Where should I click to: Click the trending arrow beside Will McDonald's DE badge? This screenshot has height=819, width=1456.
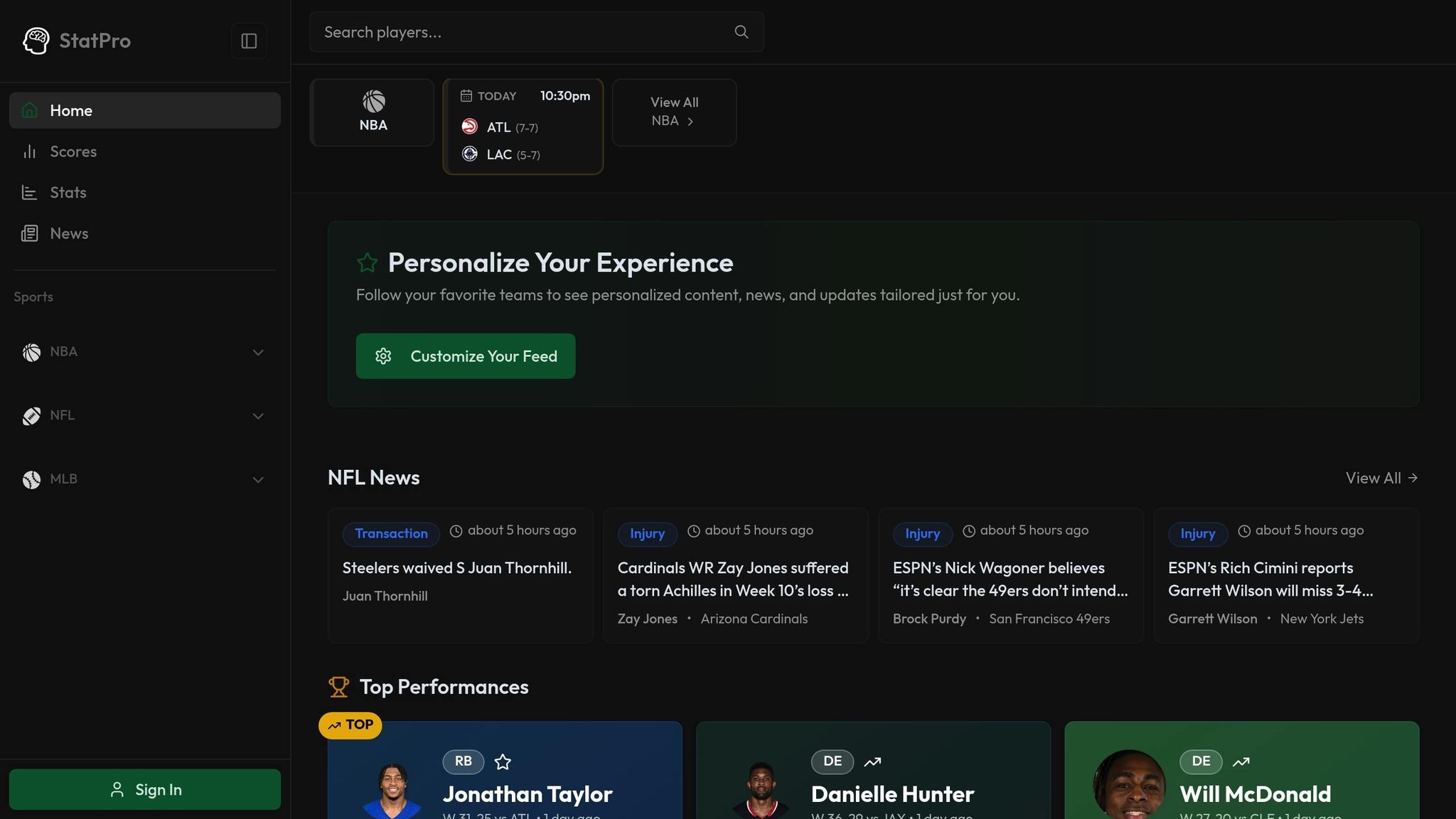pyautogui.click(x=1241, y=761)
